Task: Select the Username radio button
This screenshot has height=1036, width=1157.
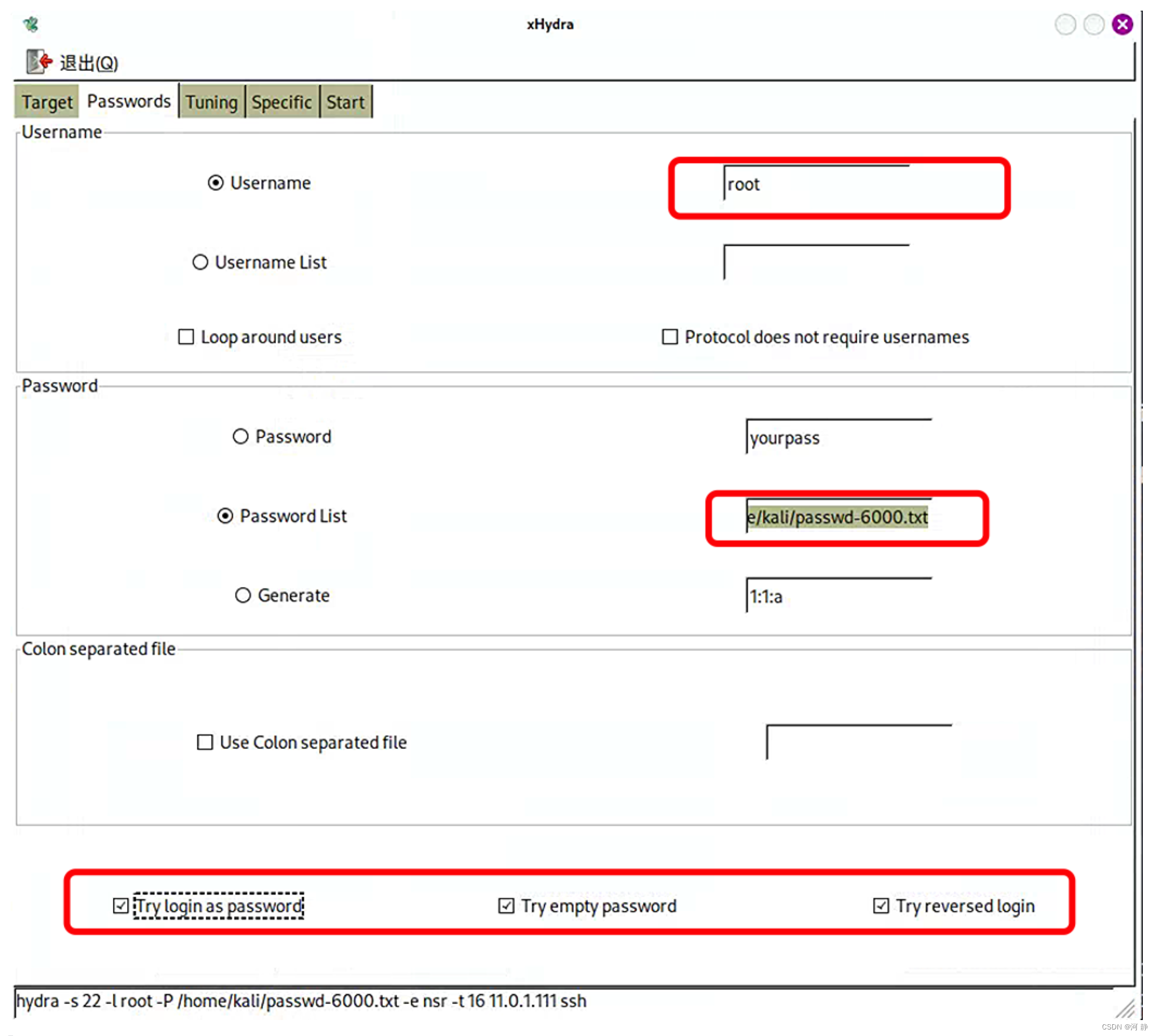Action: click(x=216, y=183)
